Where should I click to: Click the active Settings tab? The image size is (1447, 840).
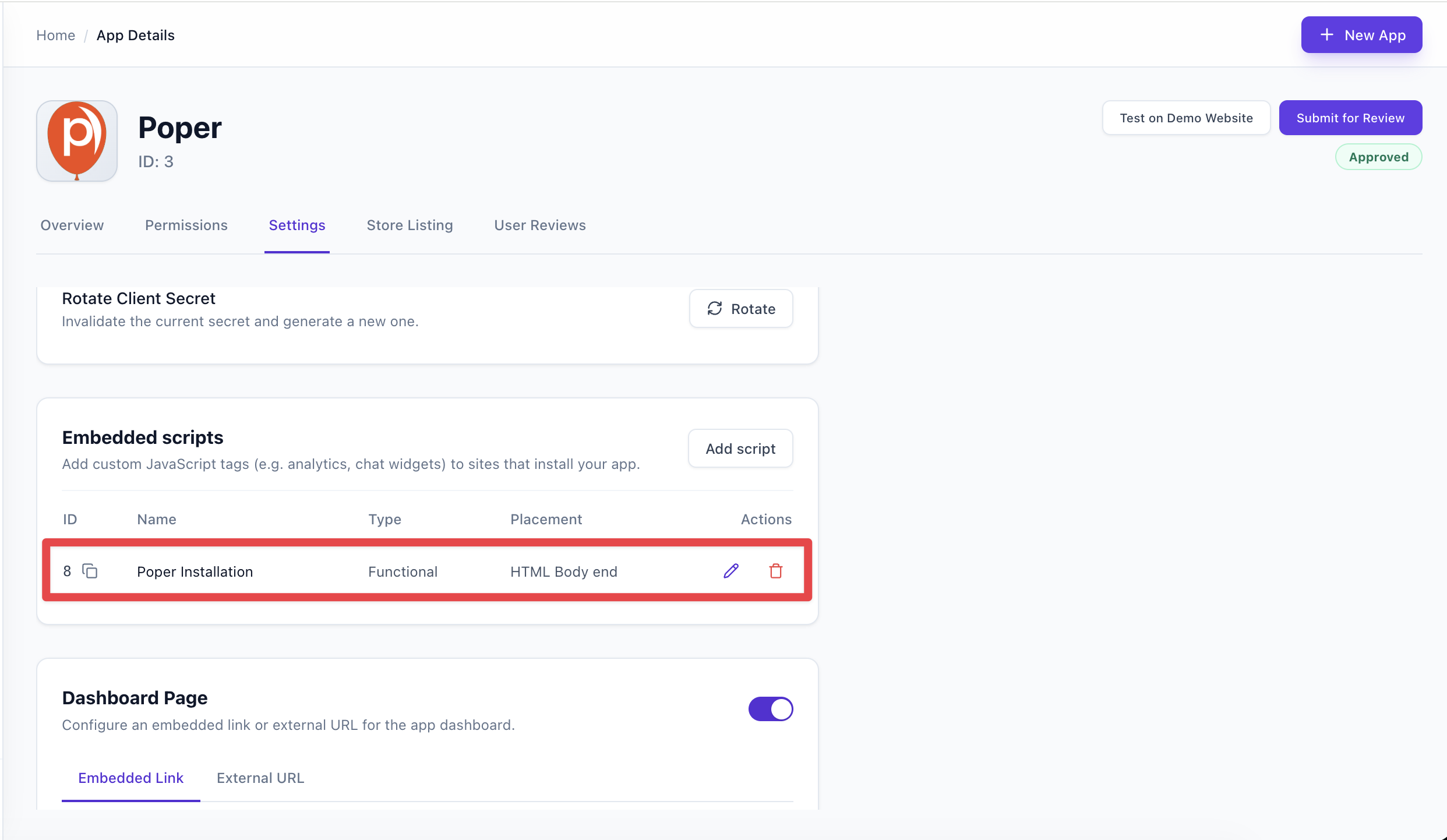(x=297, y=225)
